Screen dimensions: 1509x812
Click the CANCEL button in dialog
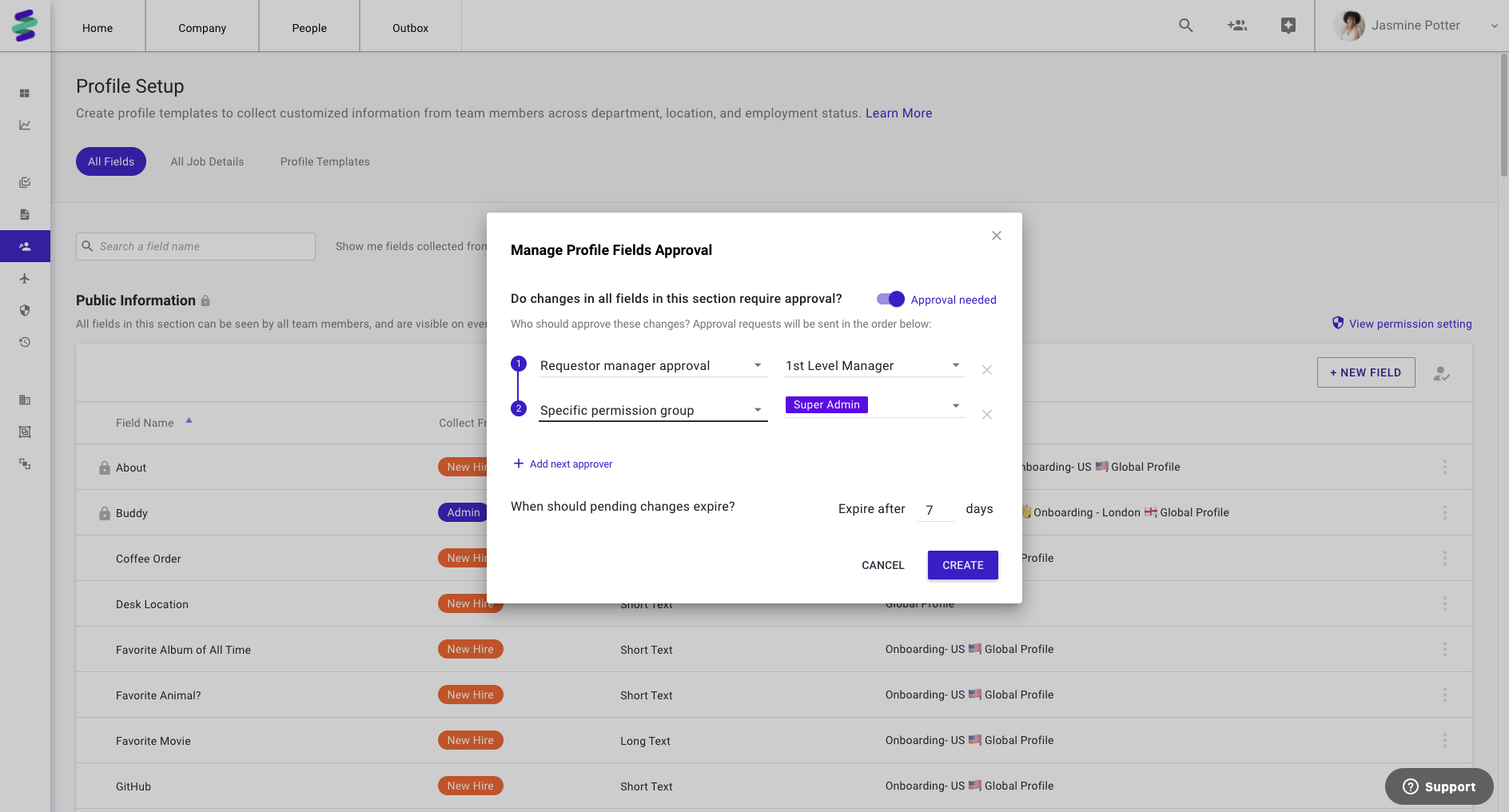[882, 565]
